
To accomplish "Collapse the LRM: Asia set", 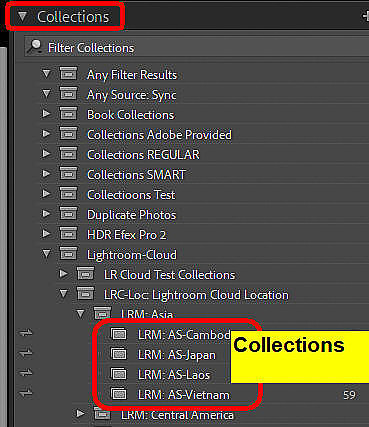I will pos(80,314).
